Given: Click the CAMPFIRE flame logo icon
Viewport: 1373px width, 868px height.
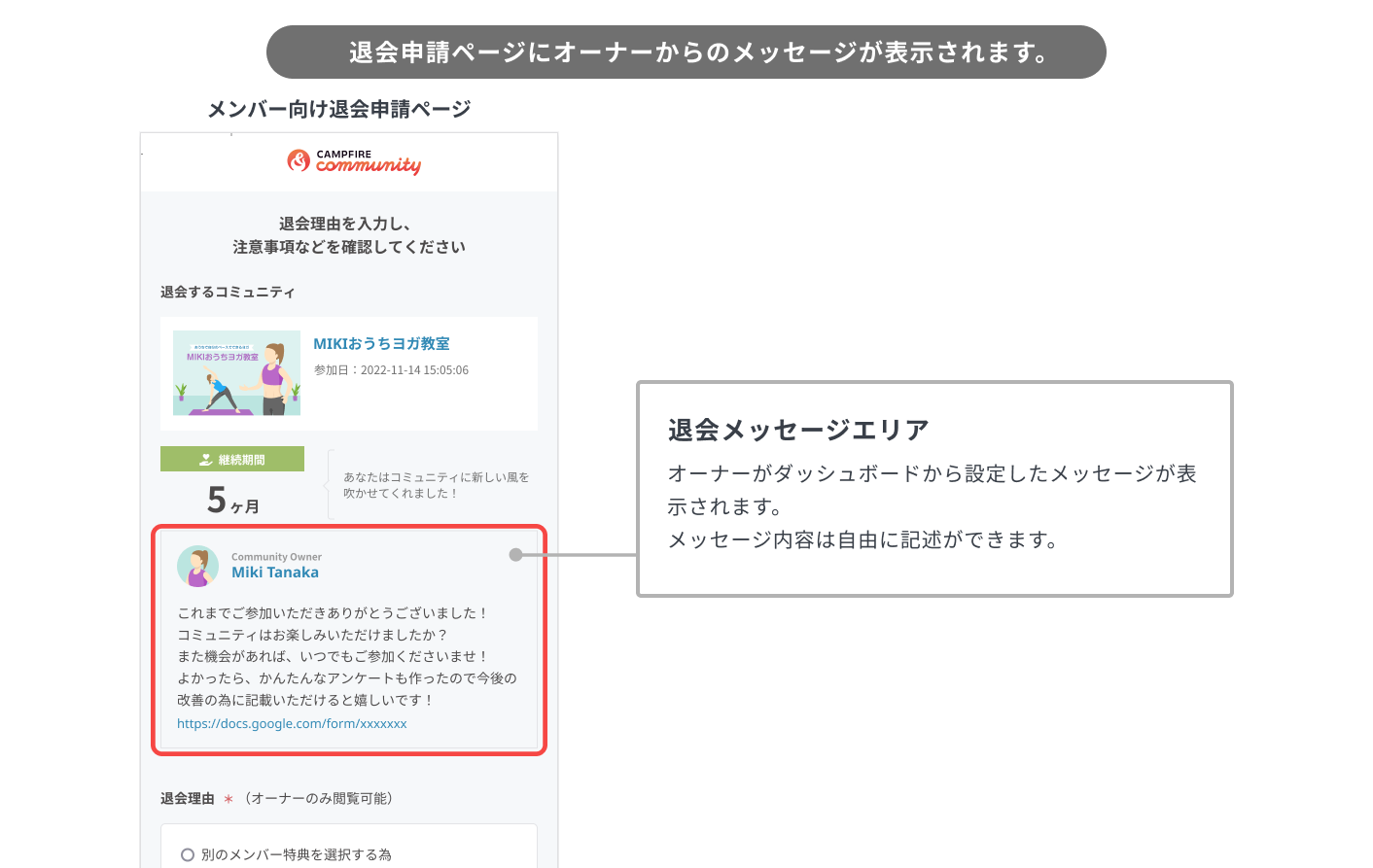Looking at the screenshot, I should pyautogui.click(x=299, y=160).
